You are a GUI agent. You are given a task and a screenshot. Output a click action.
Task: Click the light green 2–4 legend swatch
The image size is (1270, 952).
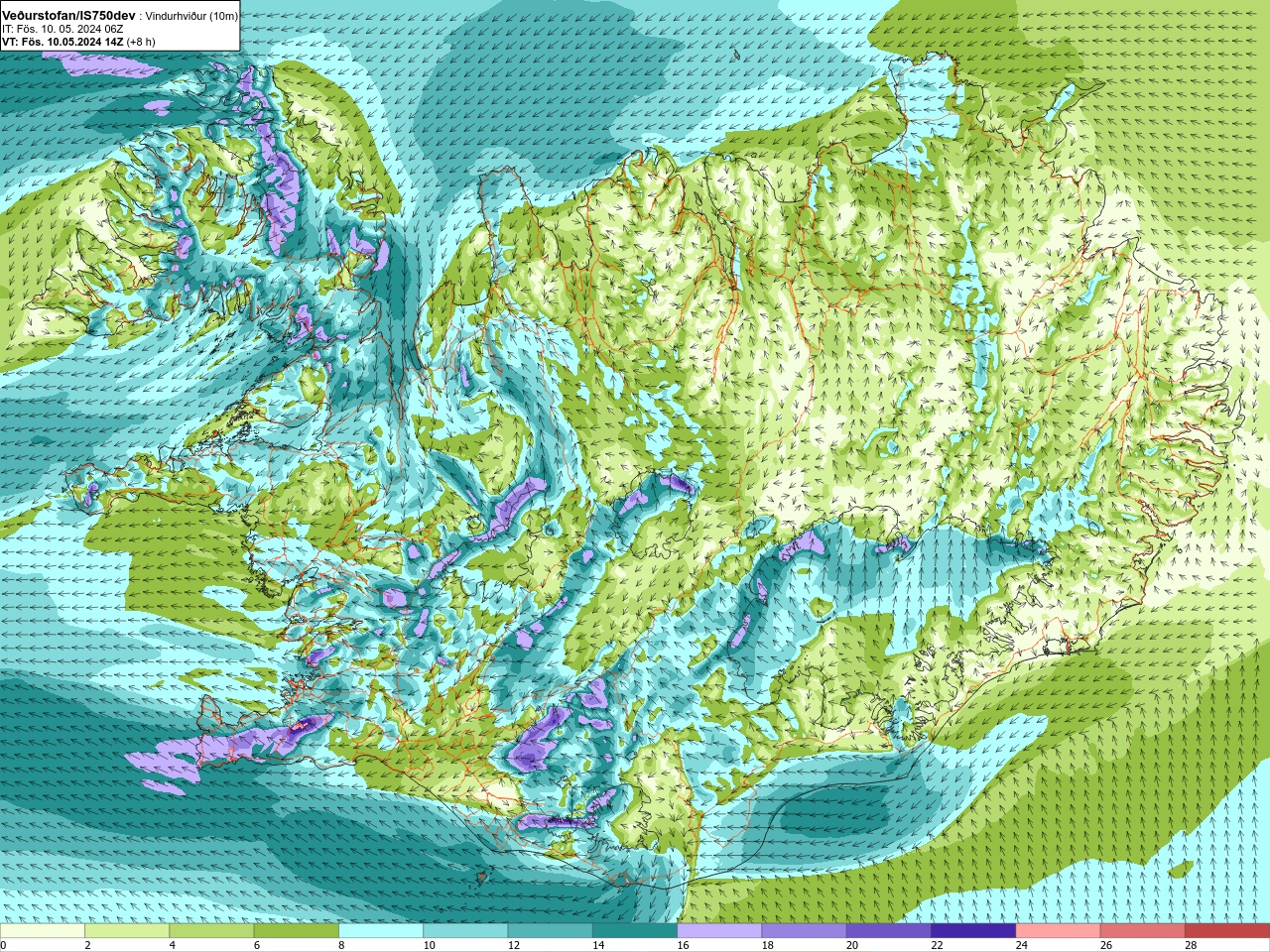coord(127,931)
